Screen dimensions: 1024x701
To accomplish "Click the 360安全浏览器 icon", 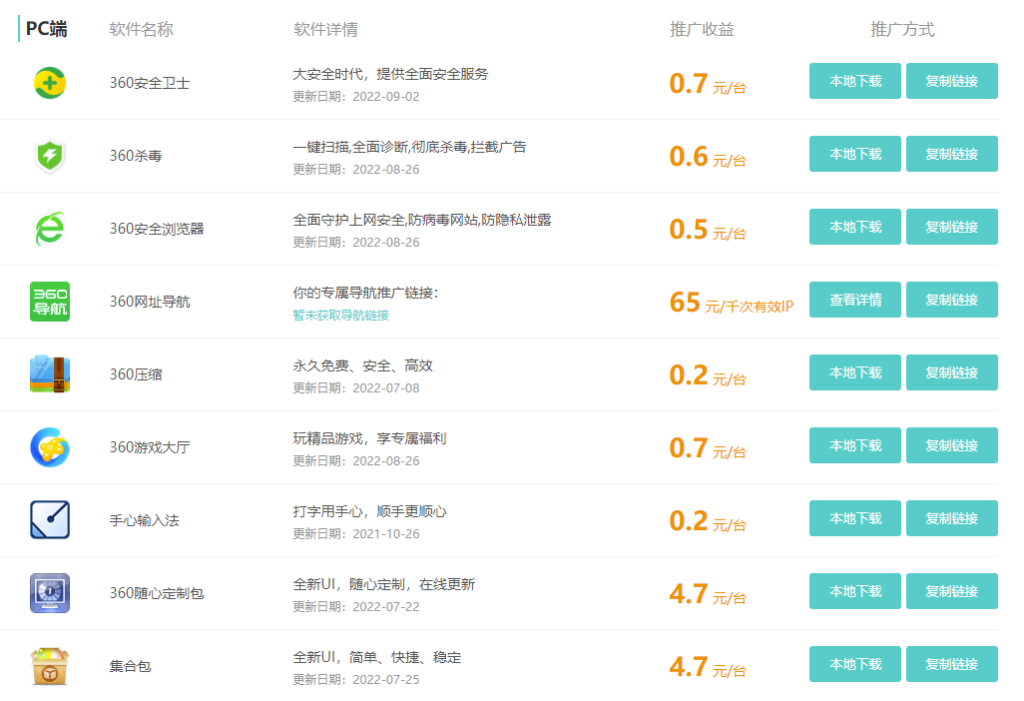I will pos(50,229).
